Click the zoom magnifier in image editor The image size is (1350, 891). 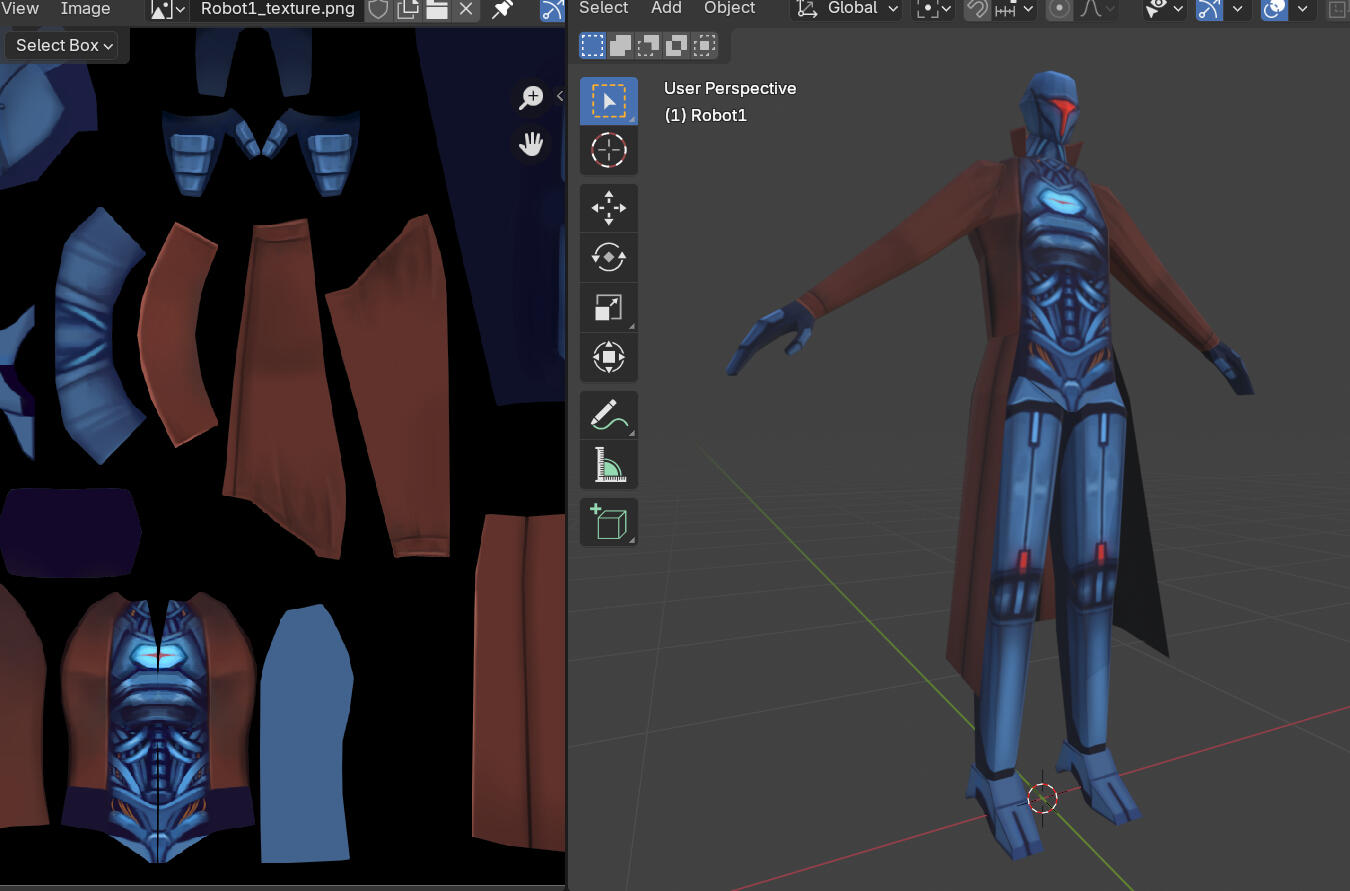531,97
